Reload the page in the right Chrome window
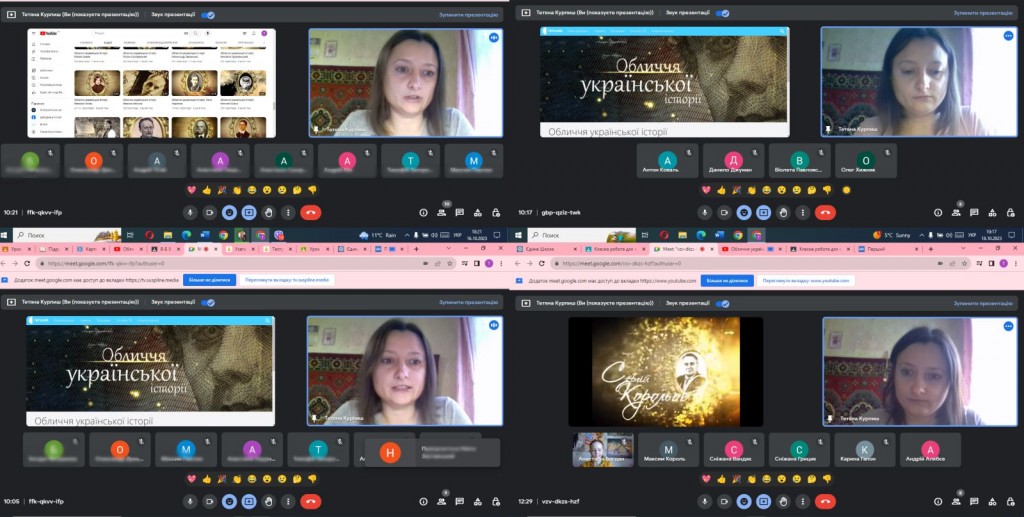The width and height of the screenshot is (1024, 517). pyautogui.click(x=541, y=263)
